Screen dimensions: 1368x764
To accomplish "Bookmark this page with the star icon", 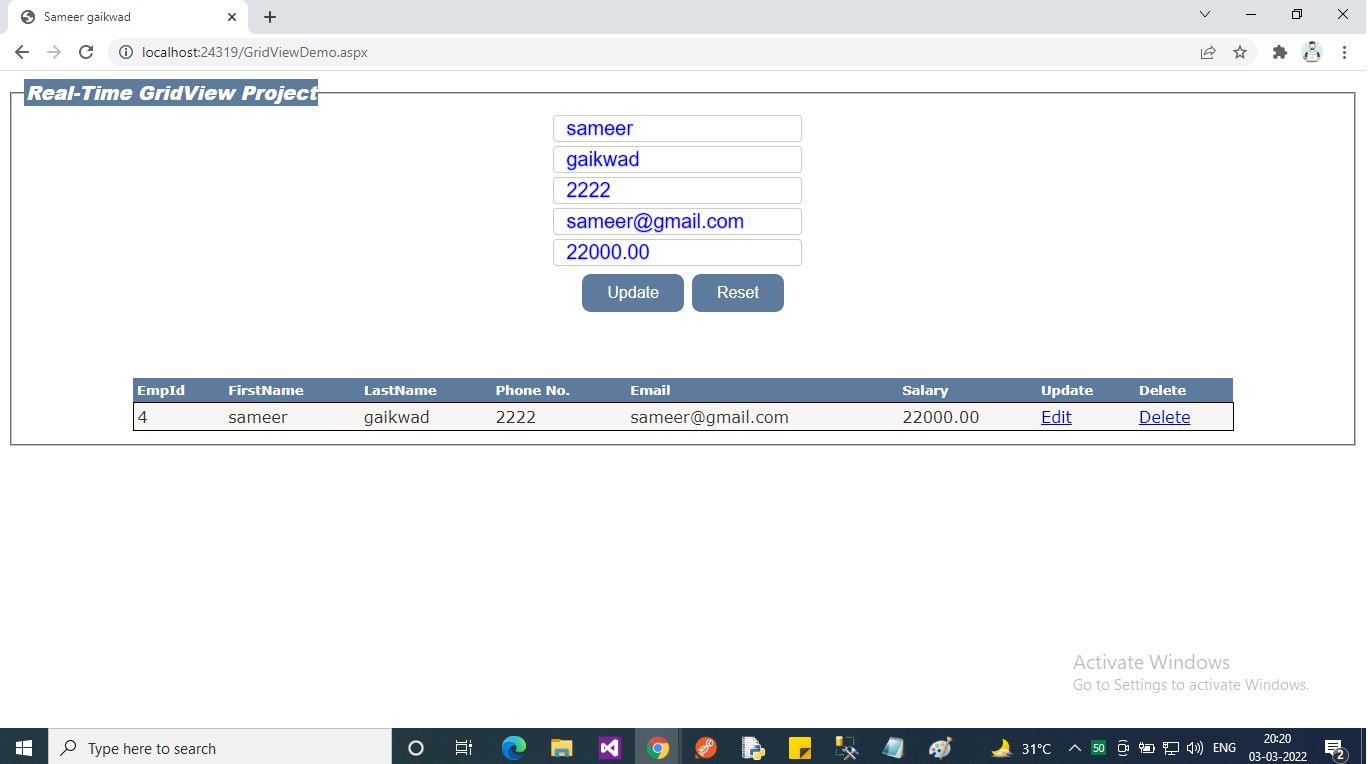I will coord(1240,52).
